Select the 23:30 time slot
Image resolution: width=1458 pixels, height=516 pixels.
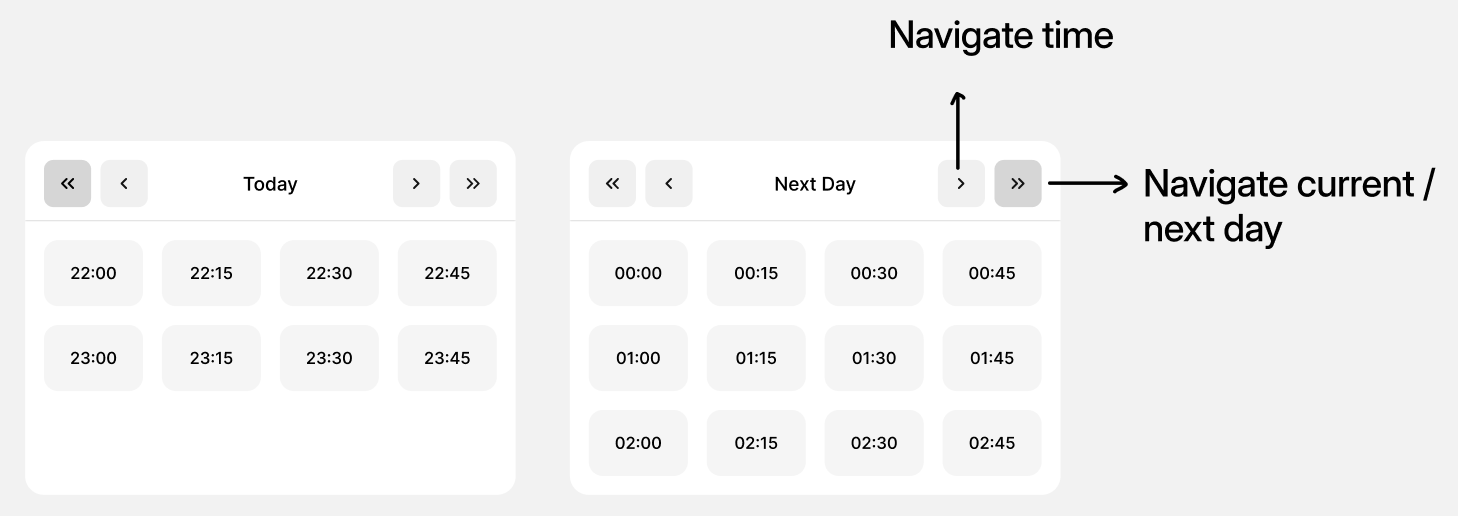click(329, 358)
